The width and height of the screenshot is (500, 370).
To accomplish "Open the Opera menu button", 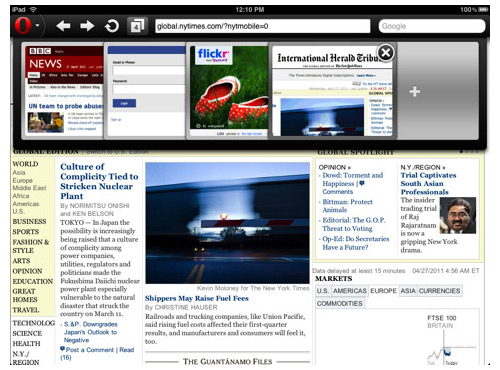I will point(23,26).
